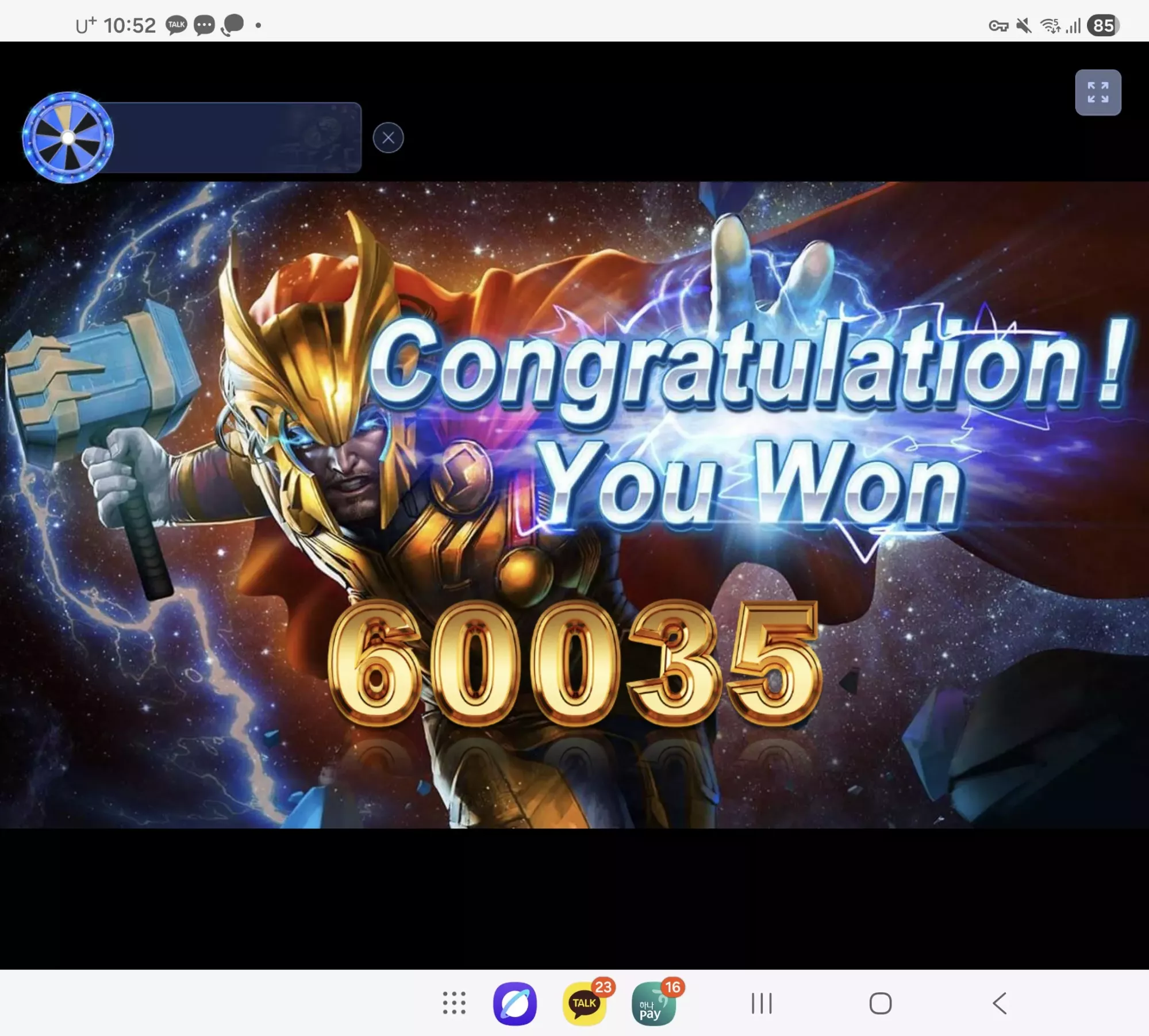Go to the home screen button

point(881,1004)
